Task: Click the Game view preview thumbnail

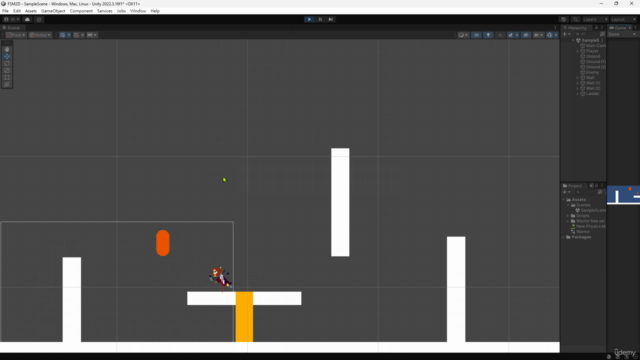Action: pos(623,195)
